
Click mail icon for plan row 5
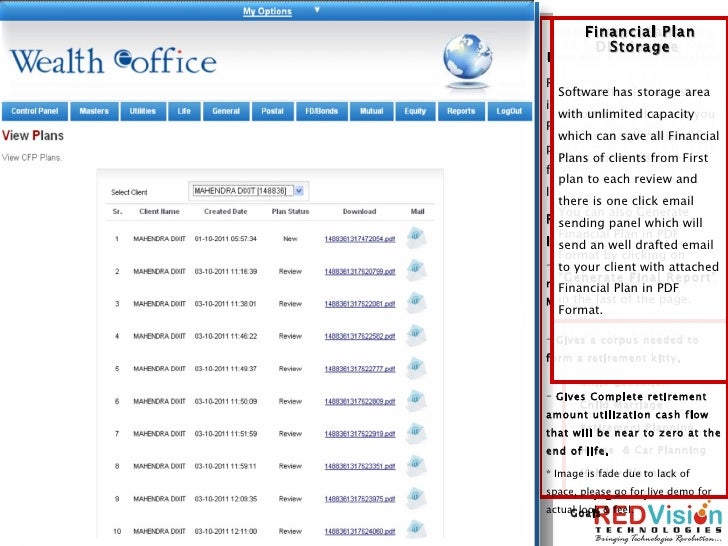click(x=416, y=368)
